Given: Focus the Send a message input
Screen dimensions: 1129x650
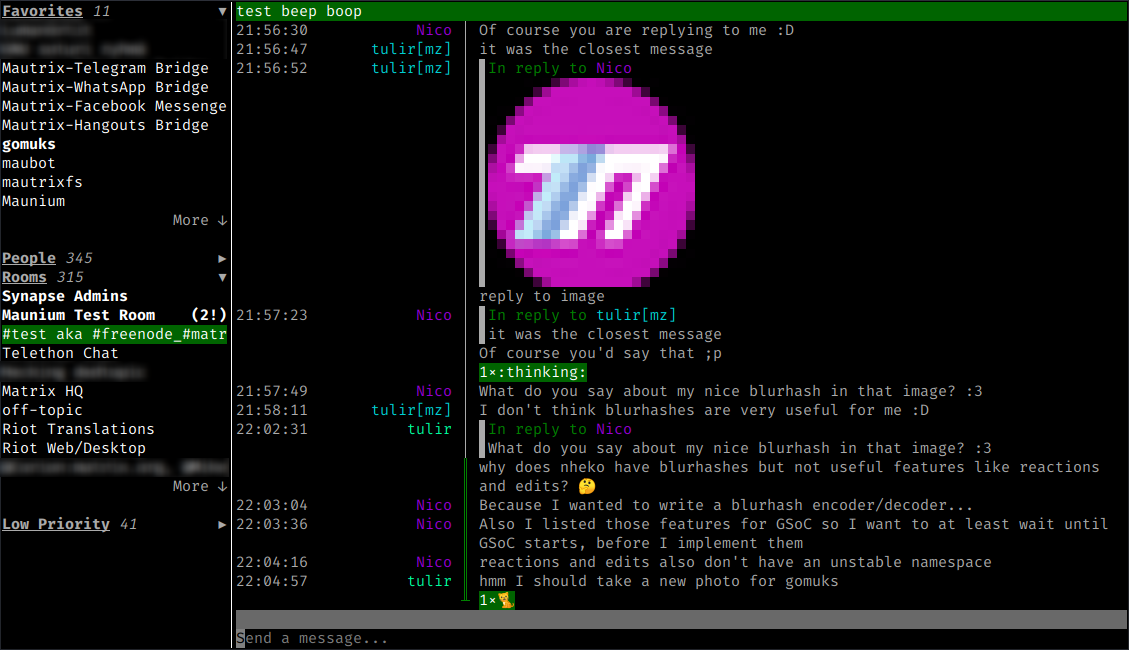Looking at the screenshot, I should pyautogui.click(x=681, y=638).
